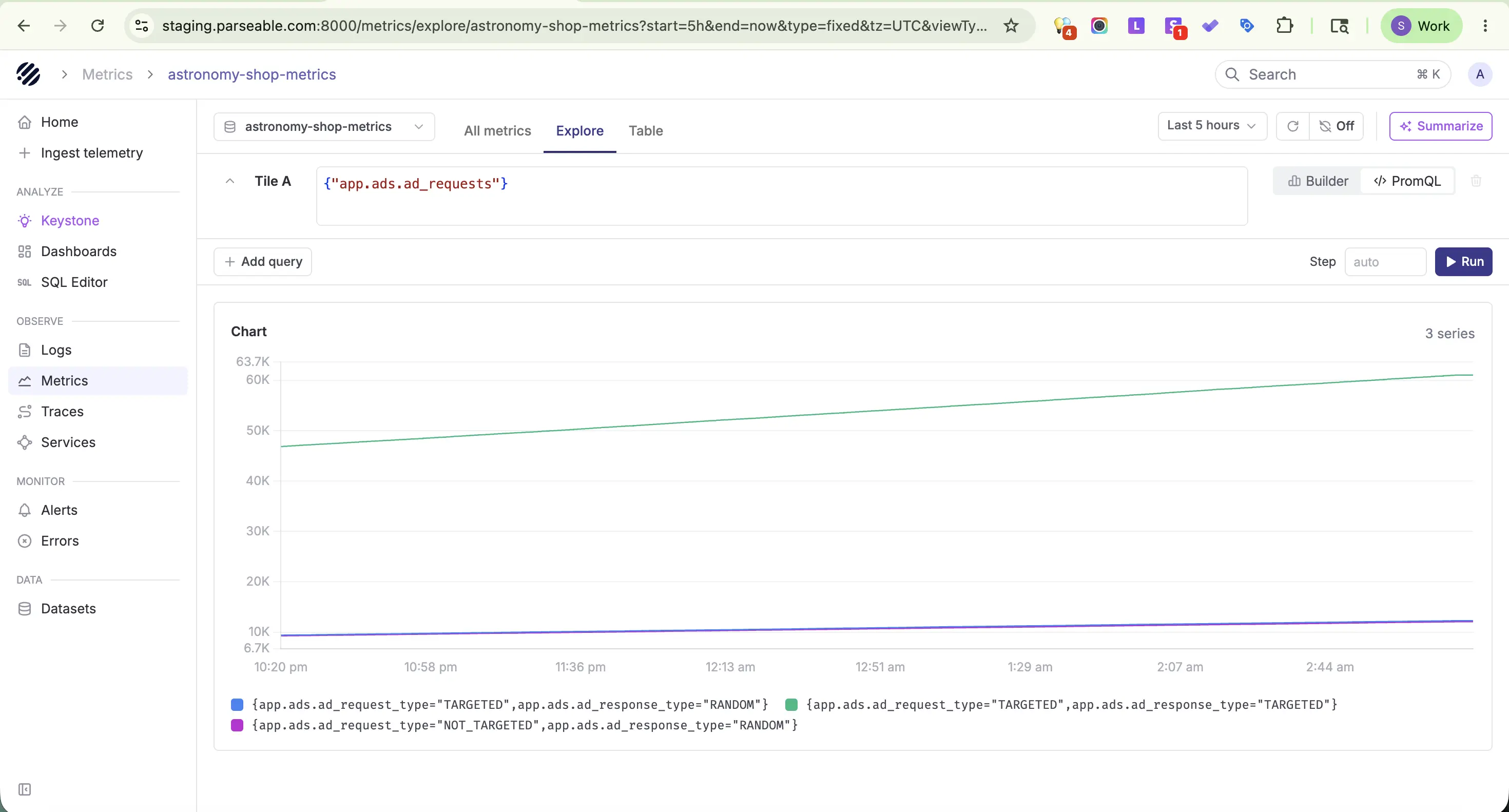Delete Tile A with trash icon
1509x812 pixels.
[x=1476, y=181]
